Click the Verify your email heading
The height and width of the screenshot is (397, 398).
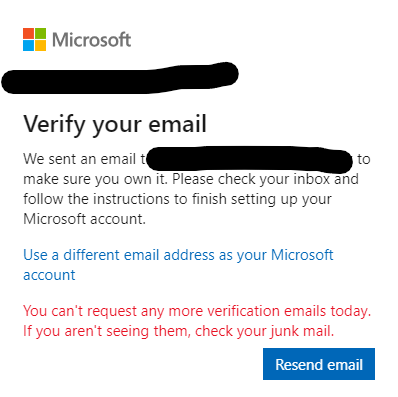pyautogui.click(x=115, y=125)
